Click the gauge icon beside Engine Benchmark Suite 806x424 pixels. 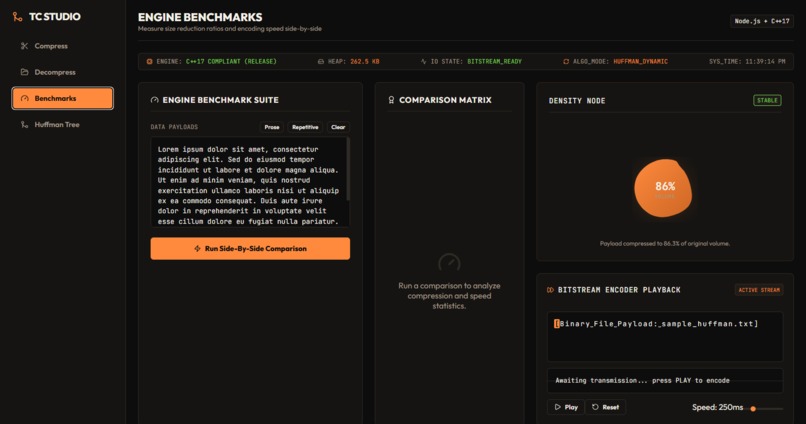(154, 100)
